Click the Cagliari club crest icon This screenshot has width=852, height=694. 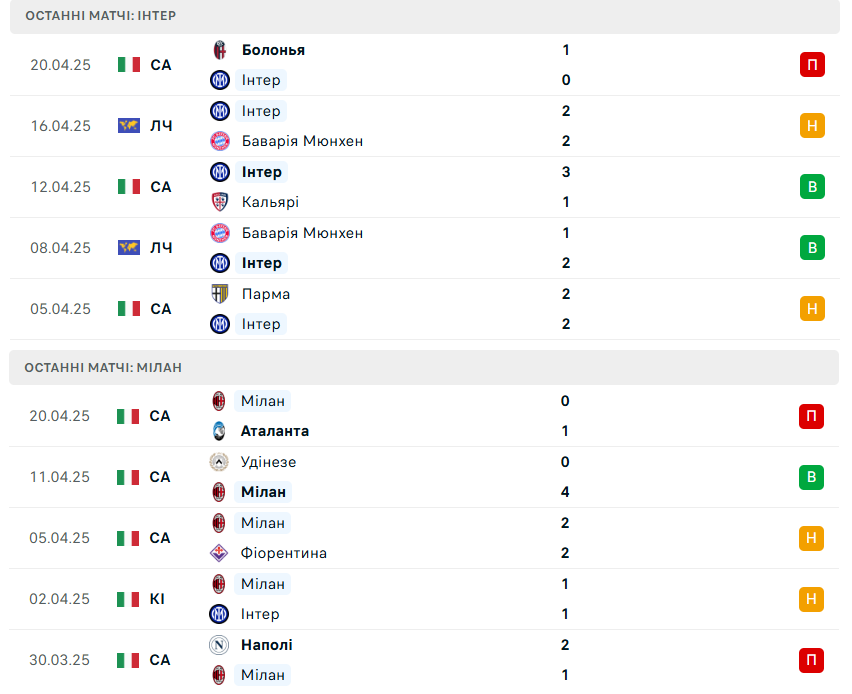tap(220, 202)
